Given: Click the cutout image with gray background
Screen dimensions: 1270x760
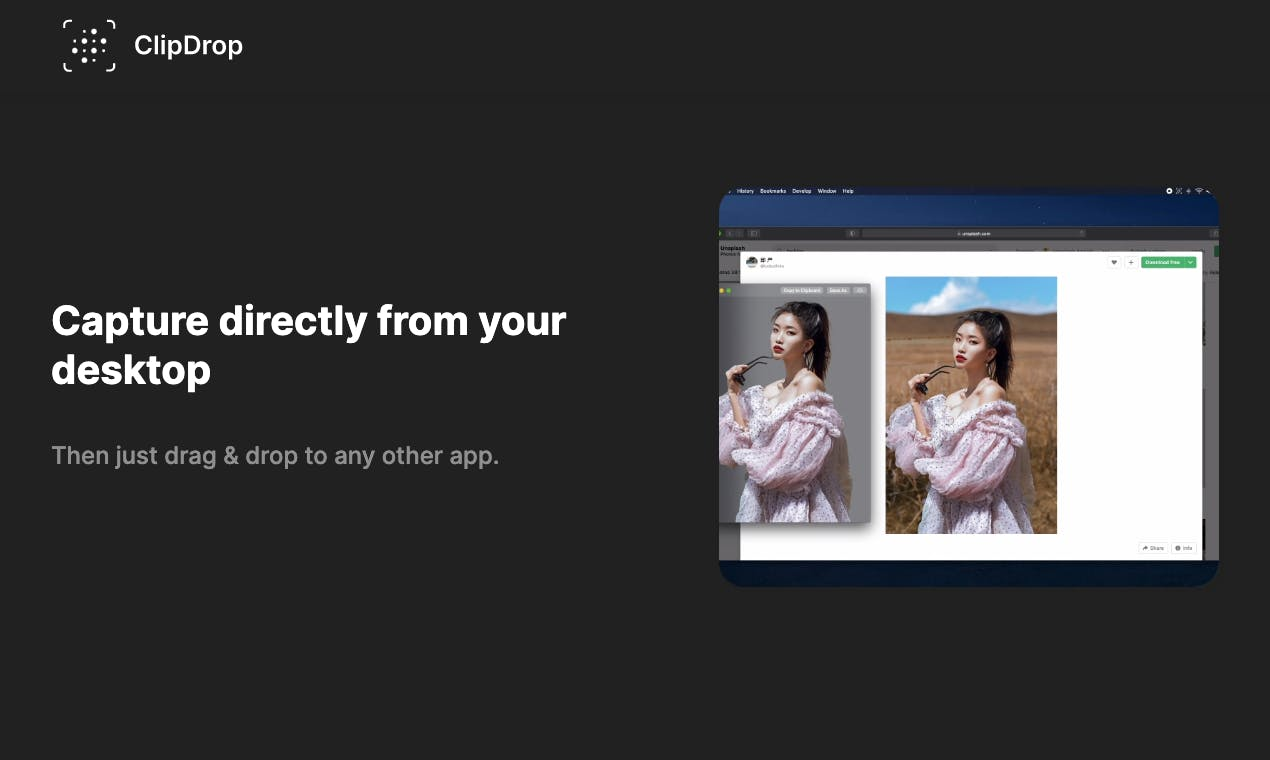Looking at the screenshot, I should click(x=794, y=410).
